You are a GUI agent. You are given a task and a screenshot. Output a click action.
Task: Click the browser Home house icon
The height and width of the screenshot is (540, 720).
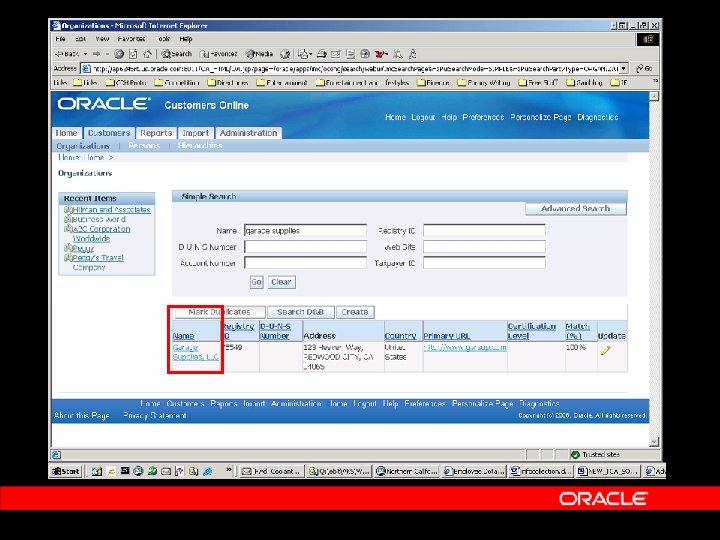147,54
